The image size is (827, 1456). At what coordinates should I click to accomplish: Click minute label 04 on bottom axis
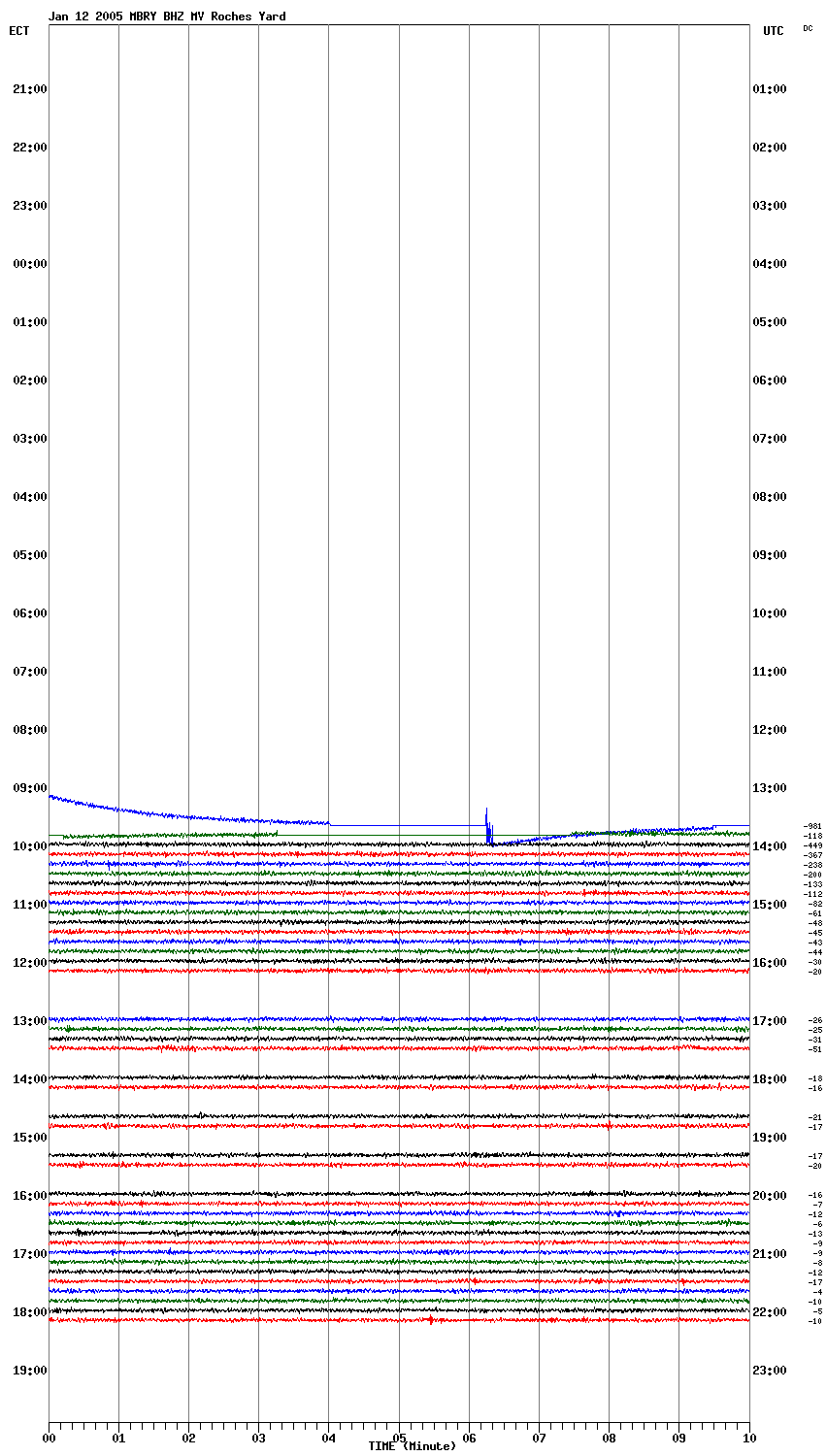click(x=328, y=1439)
